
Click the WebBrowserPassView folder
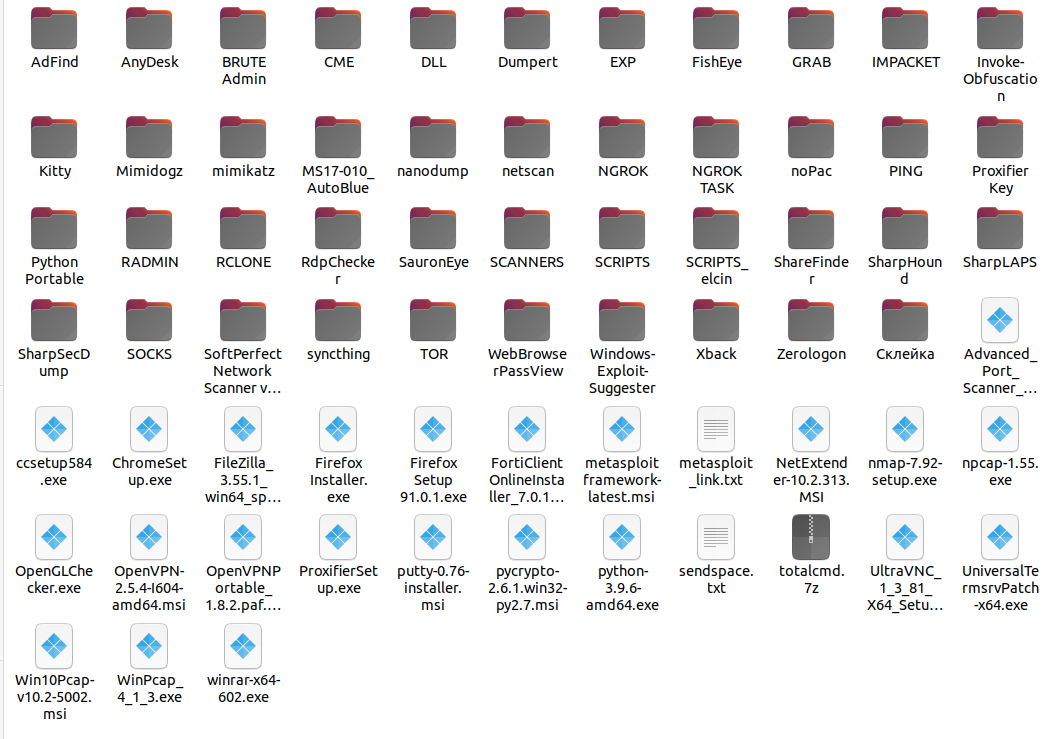(x=528, y=321)
